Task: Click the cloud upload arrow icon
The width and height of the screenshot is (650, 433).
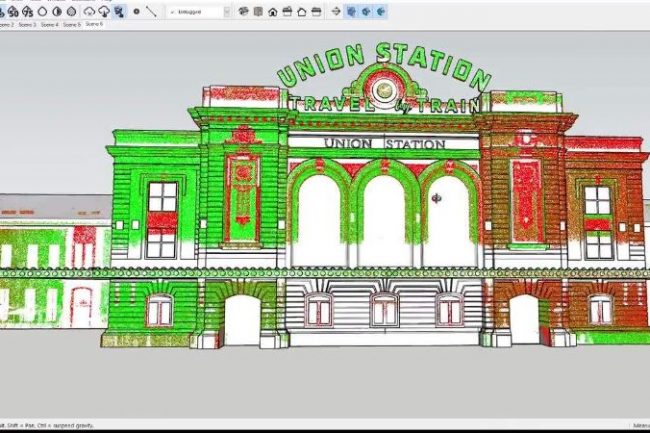Action: pyautogui.click(x=103, y=11)
